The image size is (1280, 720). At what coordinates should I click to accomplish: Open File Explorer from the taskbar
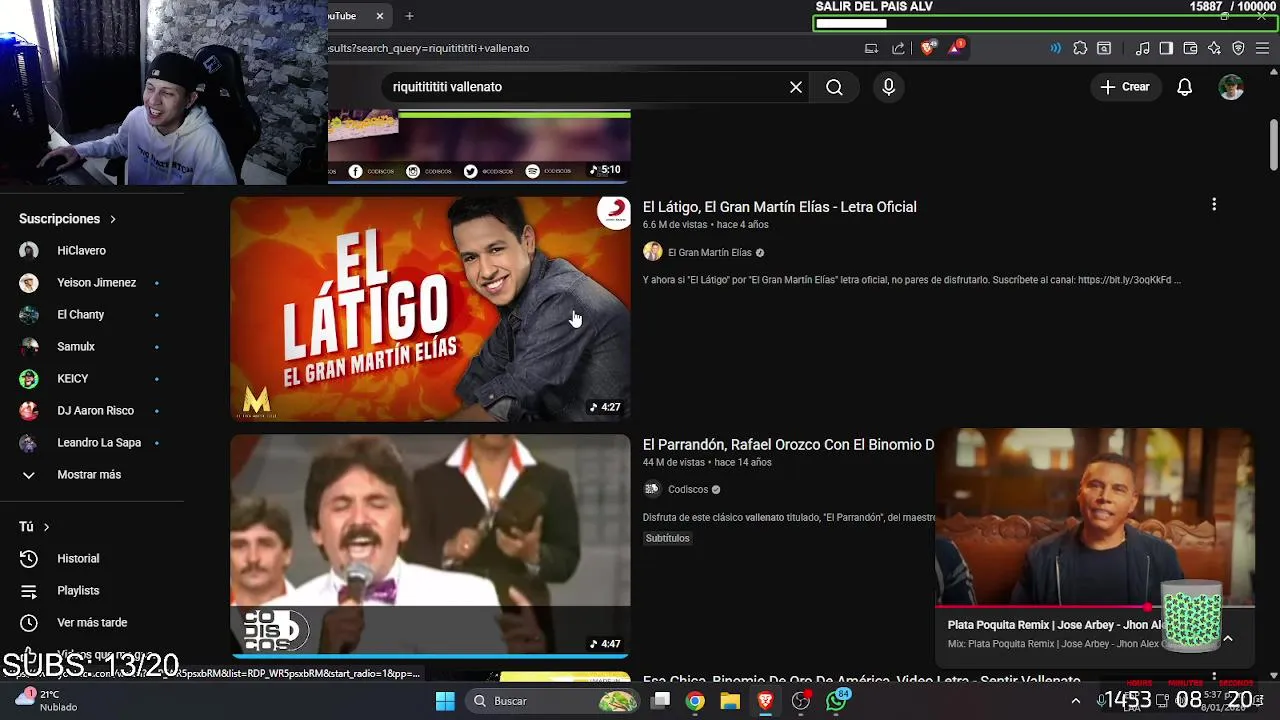[730, 701]
